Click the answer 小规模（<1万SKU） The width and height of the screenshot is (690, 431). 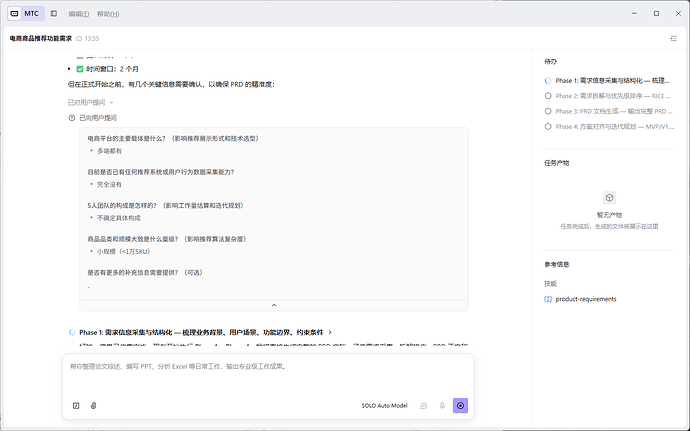[123, 251]
